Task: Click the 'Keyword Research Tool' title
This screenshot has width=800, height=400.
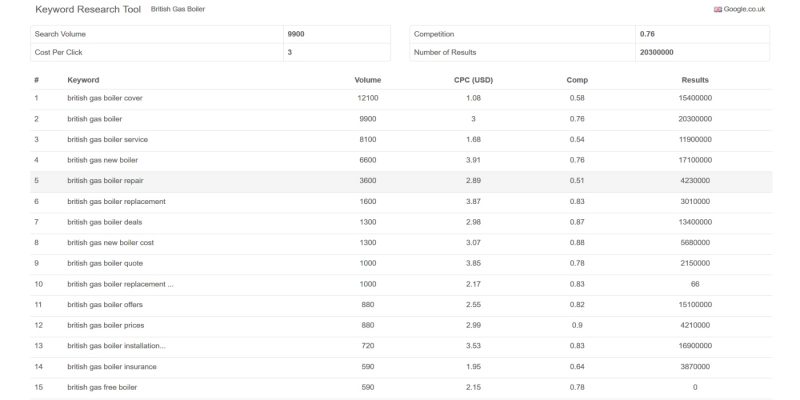Action: (x=88, y=9)
